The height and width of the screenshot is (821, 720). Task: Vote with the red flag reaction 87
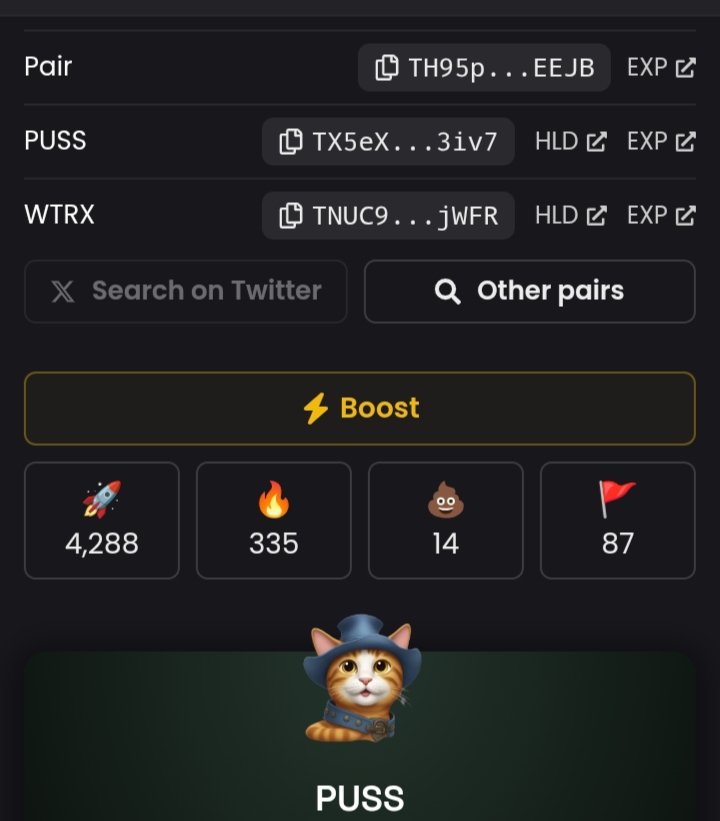click(x=618, y=520)
